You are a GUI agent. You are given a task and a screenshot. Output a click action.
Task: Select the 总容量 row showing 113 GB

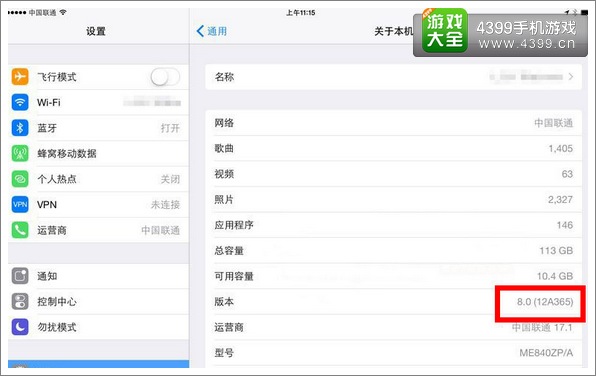[393, 251]
